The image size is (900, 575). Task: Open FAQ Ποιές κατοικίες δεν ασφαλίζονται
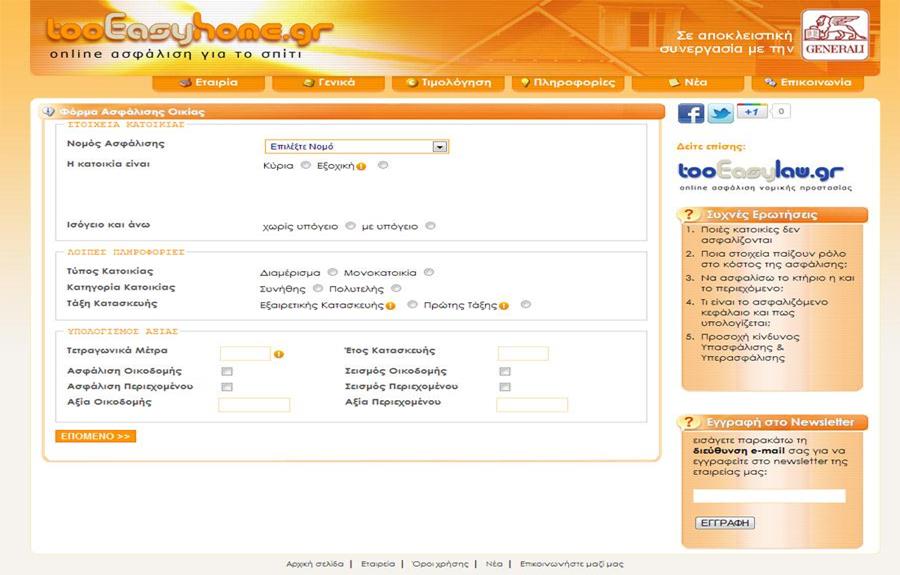(x=750, y=235)
